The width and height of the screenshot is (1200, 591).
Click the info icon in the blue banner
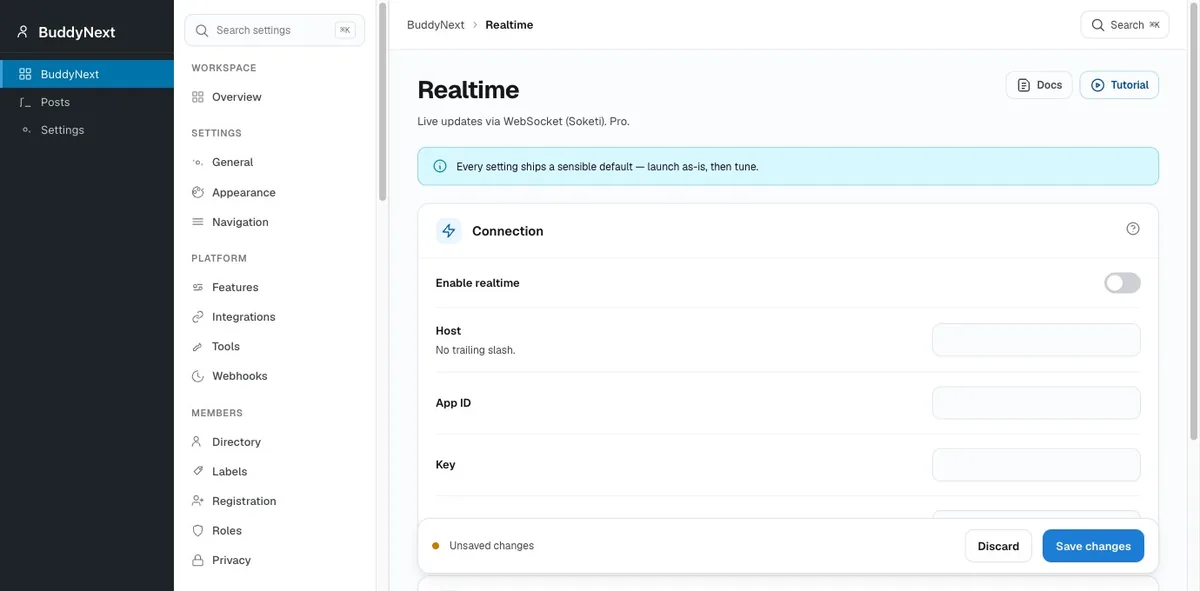tap(440, 166)
